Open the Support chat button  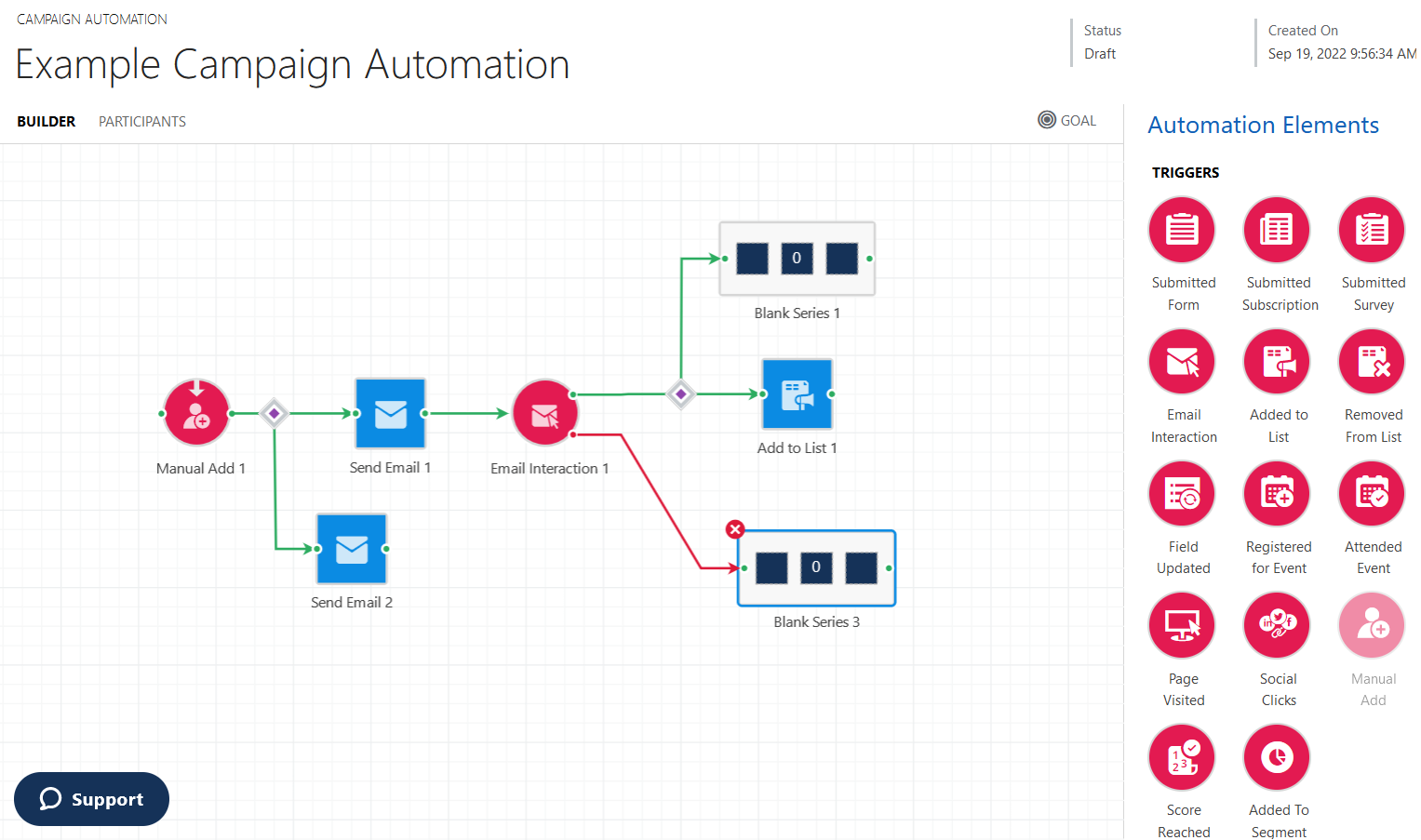91,799
